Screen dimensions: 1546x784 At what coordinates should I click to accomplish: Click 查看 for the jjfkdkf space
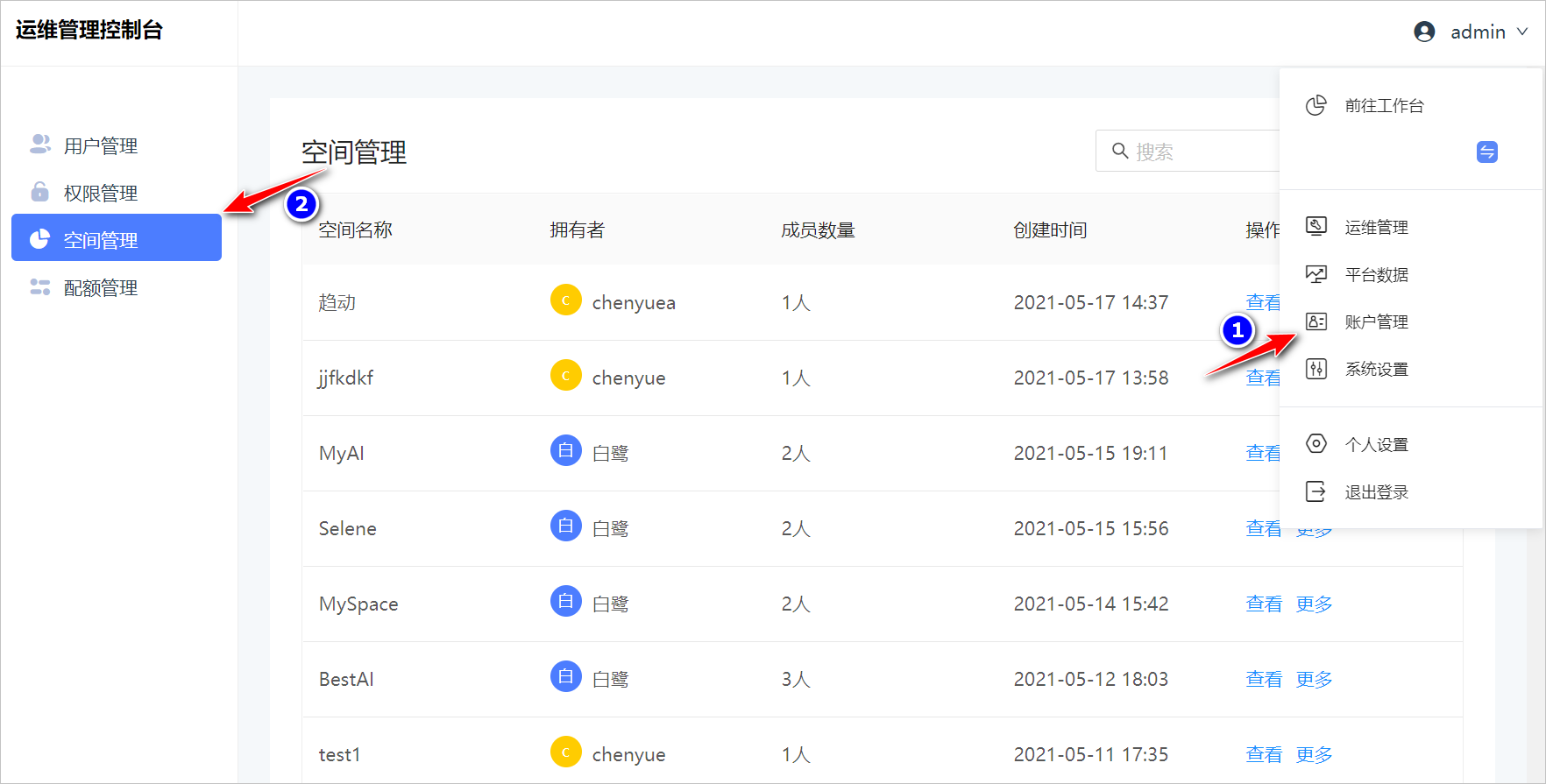(x=1262, y=378)
